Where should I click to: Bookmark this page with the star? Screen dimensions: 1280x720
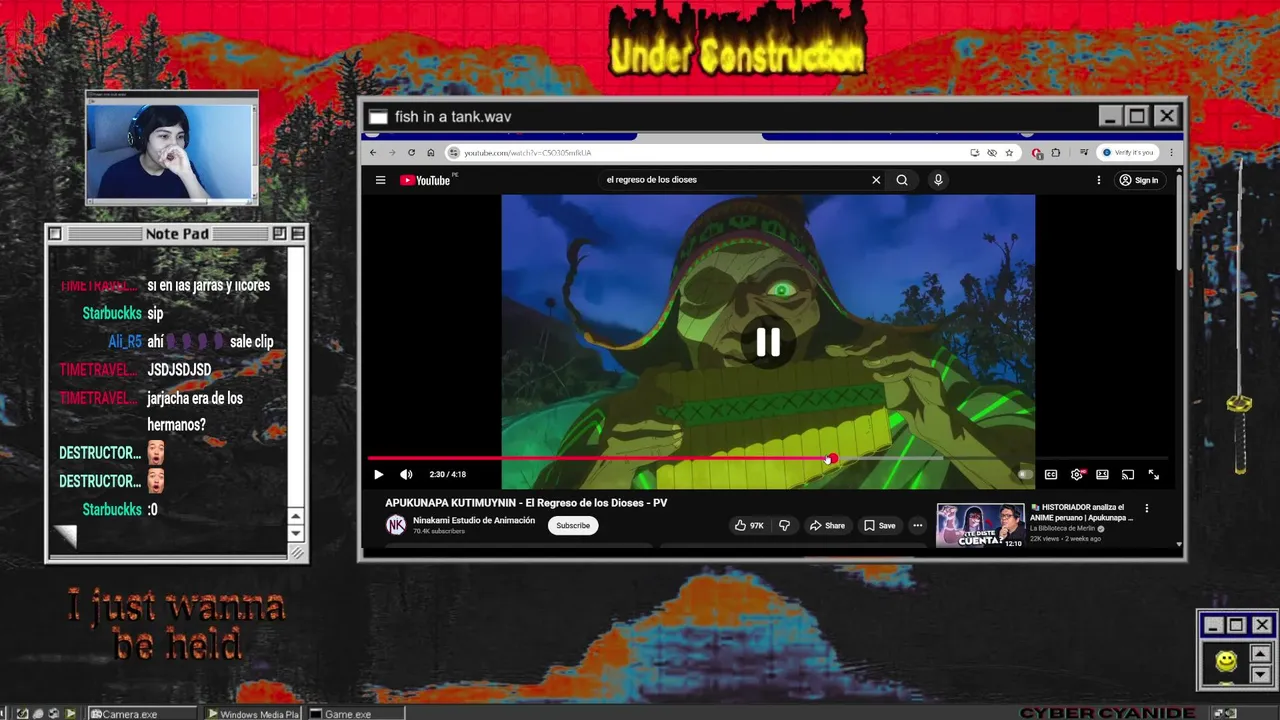[x=1009, y=153]
